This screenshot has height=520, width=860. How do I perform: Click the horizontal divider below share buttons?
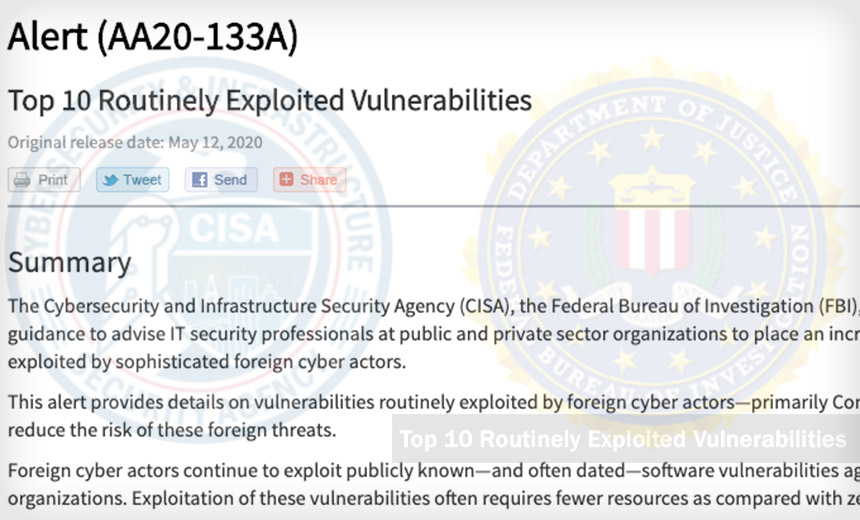point(430,207)
